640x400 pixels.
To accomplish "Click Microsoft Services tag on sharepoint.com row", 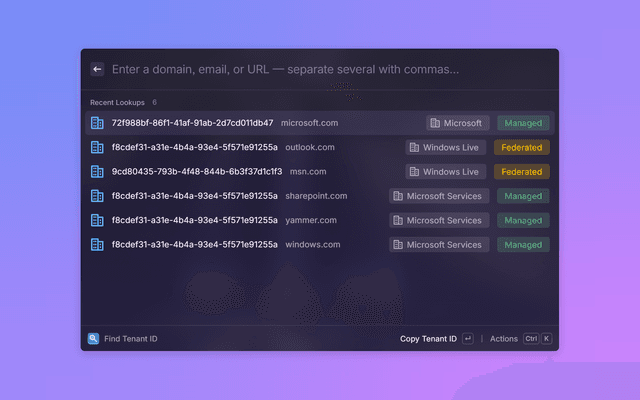I will (439, 196).
